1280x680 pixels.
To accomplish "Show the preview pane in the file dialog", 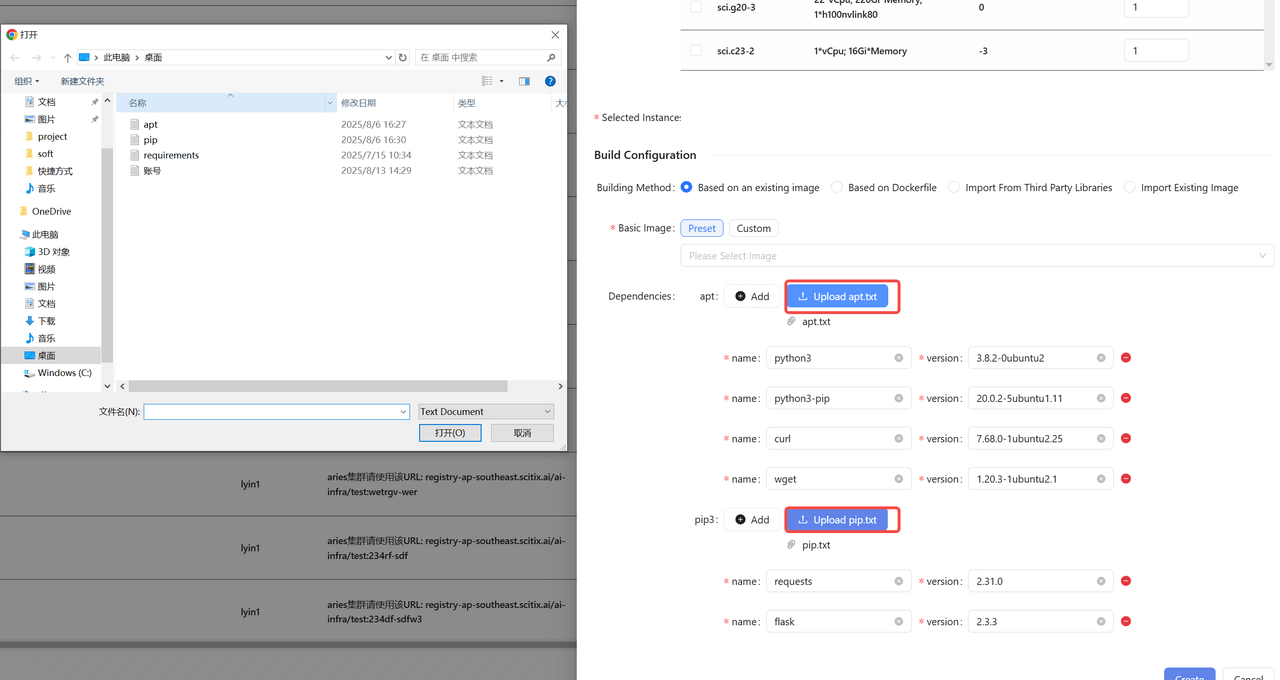I will click(x=524, y=81).
